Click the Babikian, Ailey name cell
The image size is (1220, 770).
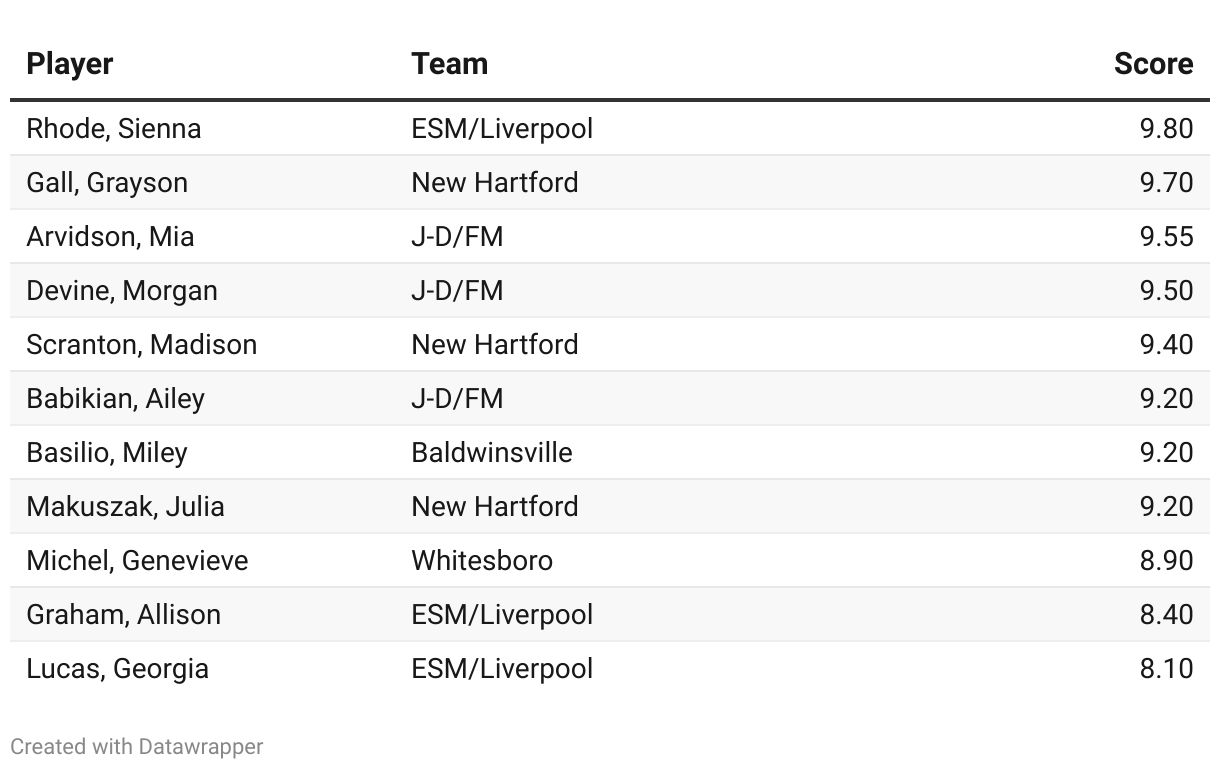pyautogui.click(x=116, y=399)
